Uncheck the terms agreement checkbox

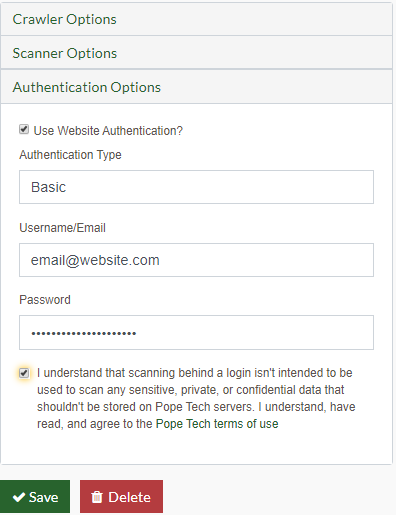click(x=24, y=373)
